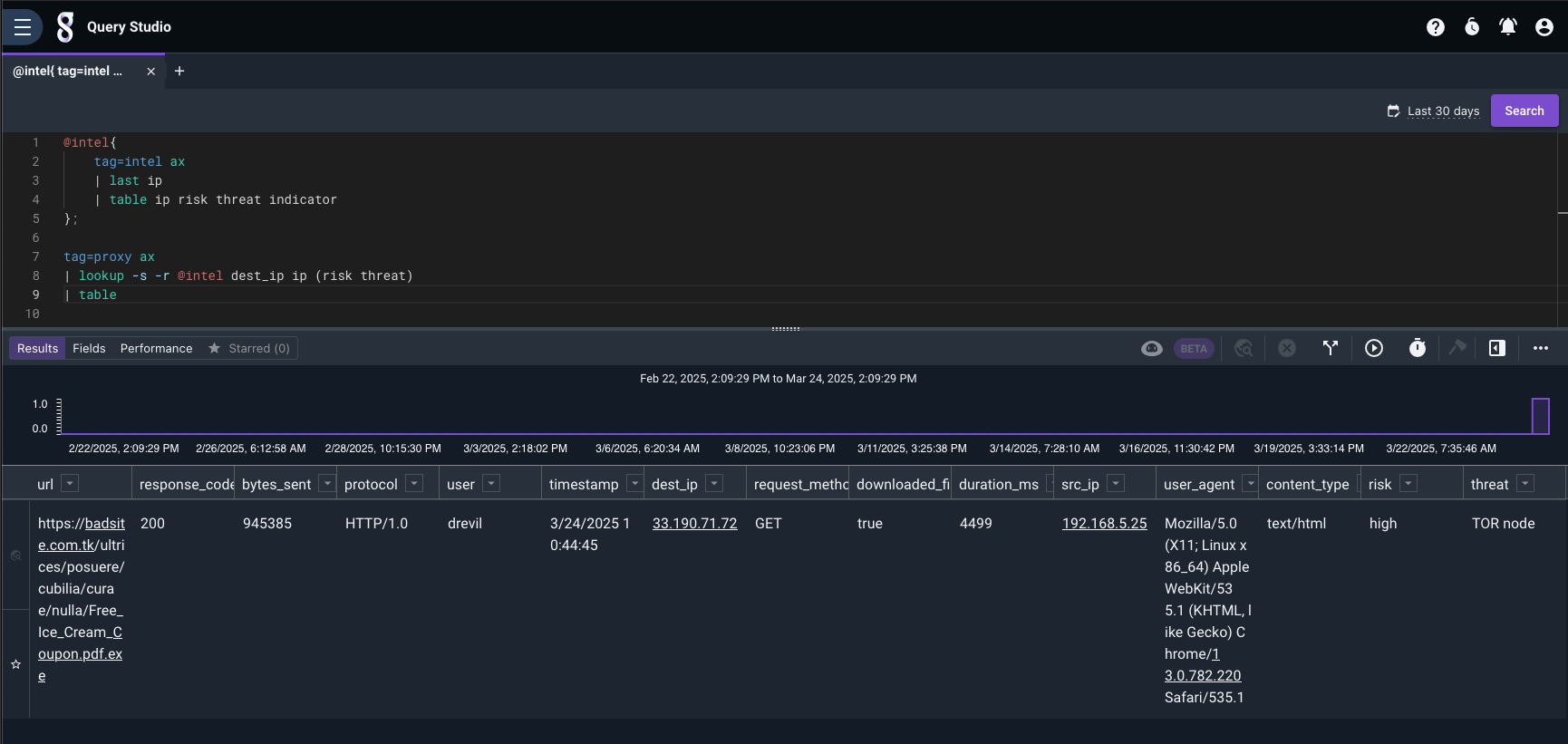Click the 200 response code cell
This screenshot has height=744, width=1568.
[x=152, y=523]
